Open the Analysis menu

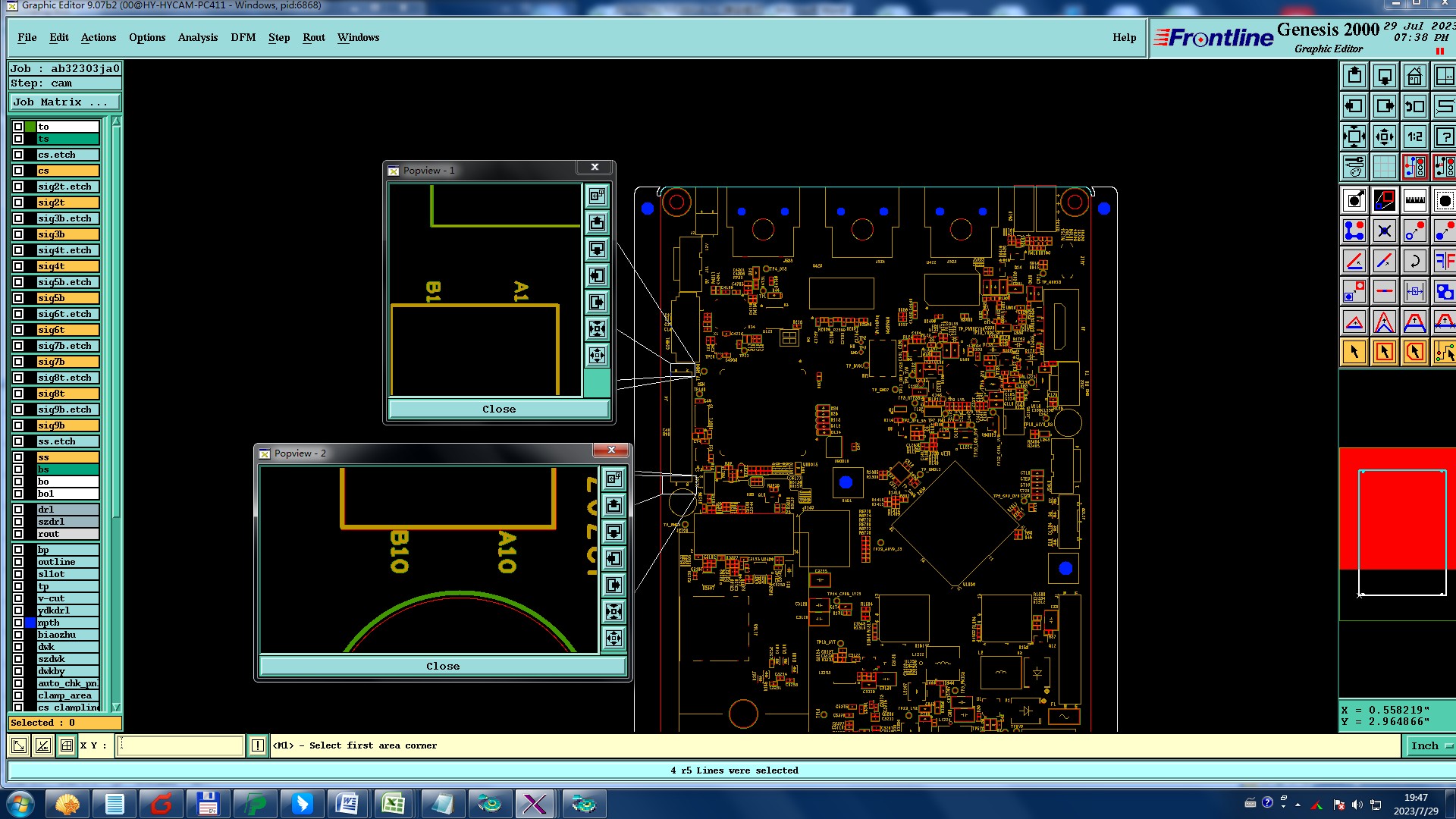coord(197,37)
